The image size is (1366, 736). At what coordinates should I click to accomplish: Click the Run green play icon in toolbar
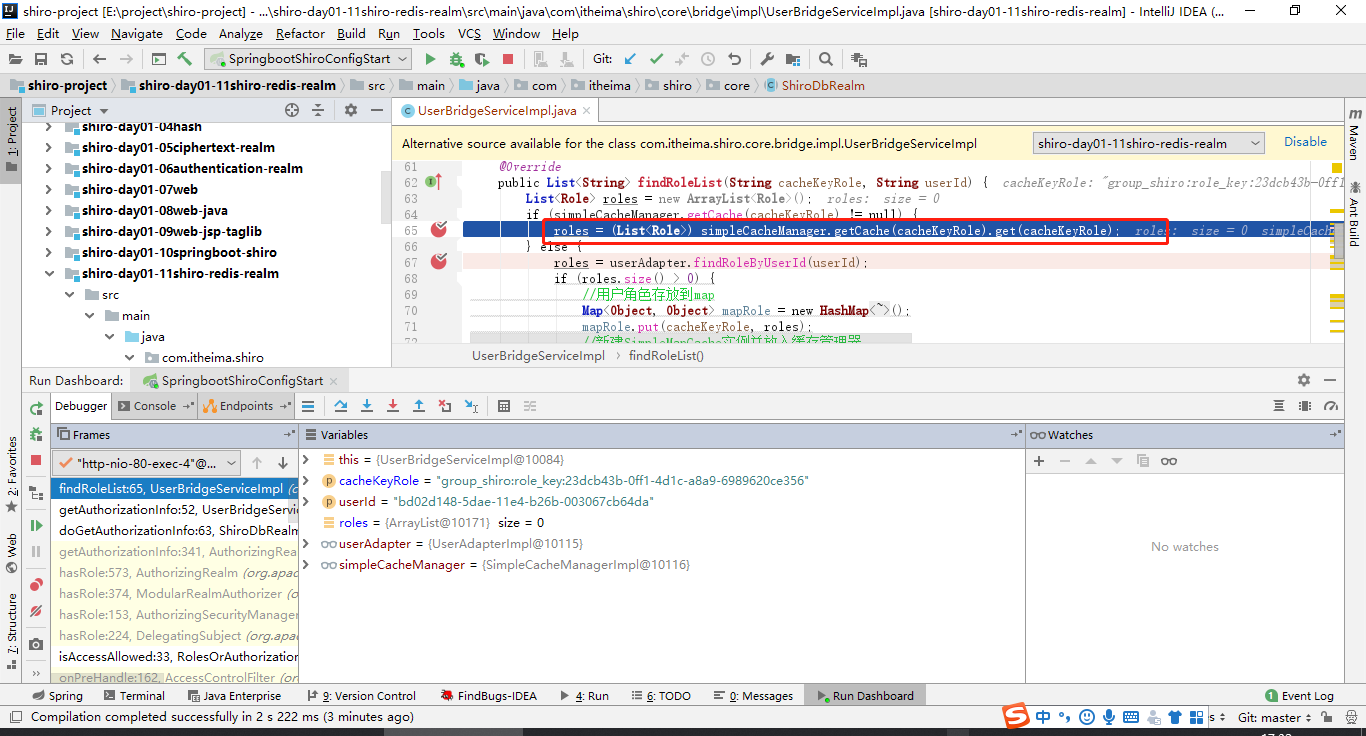click(430, 59)
